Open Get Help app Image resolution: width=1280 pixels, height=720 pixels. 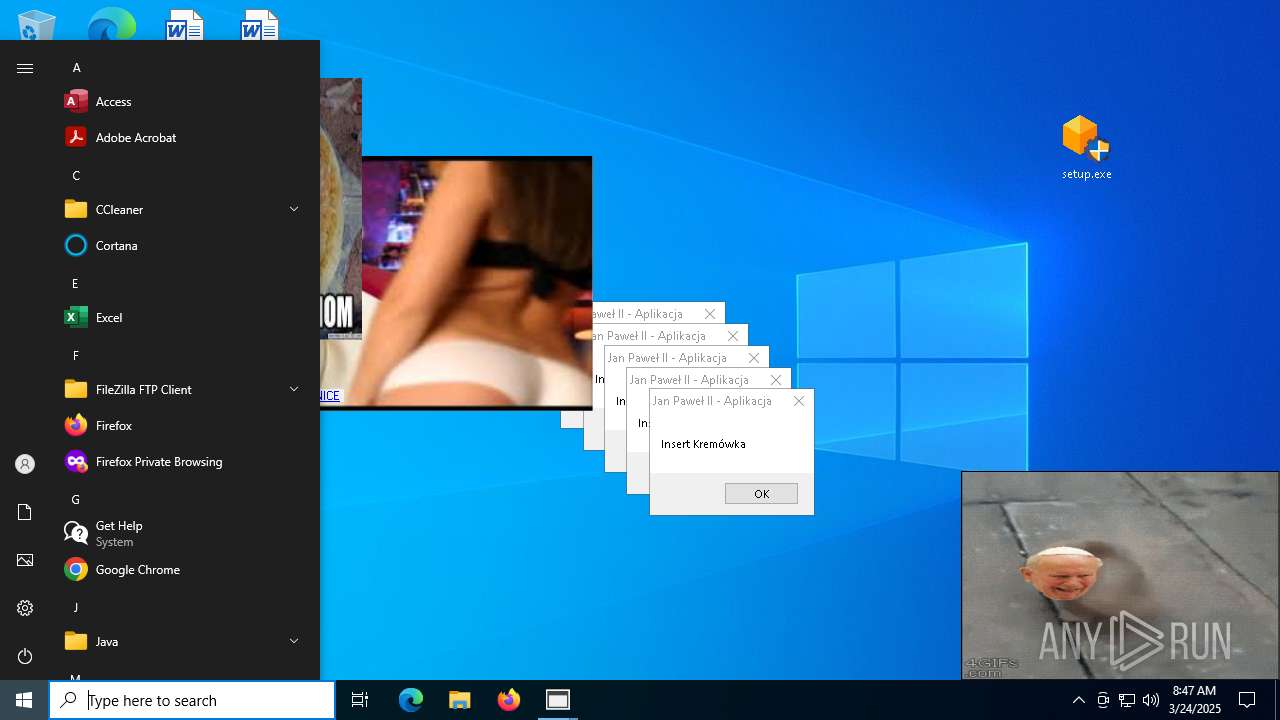[x=181, y=534]
